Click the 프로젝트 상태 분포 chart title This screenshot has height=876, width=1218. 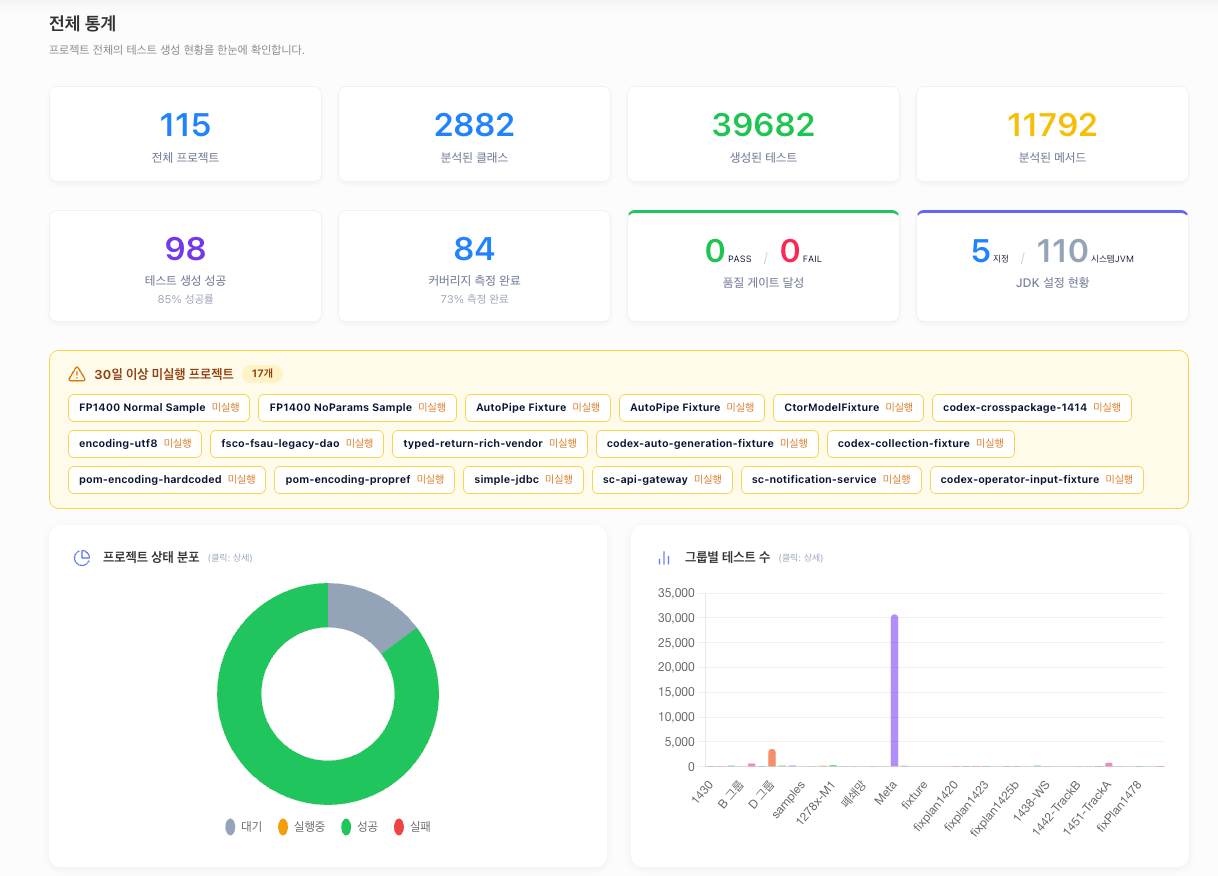click(151, 557)
